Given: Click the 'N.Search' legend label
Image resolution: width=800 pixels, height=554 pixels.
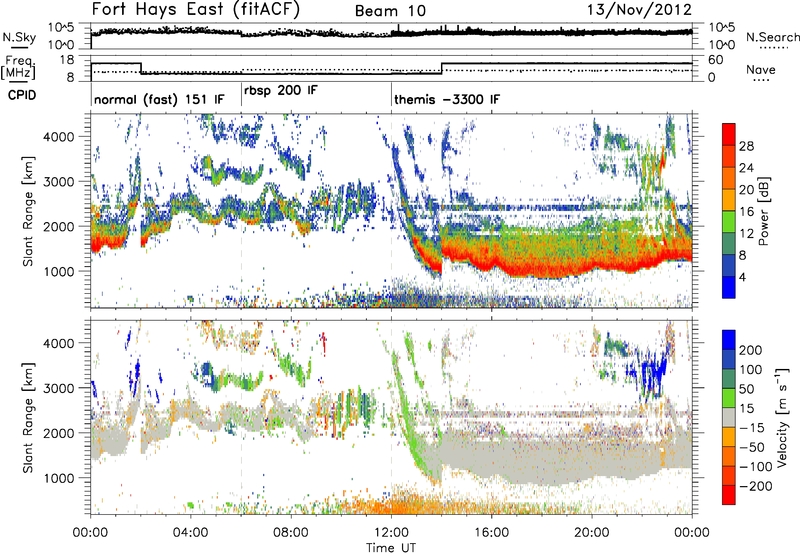Looking at the screenshot, I should tap(772, 37).
